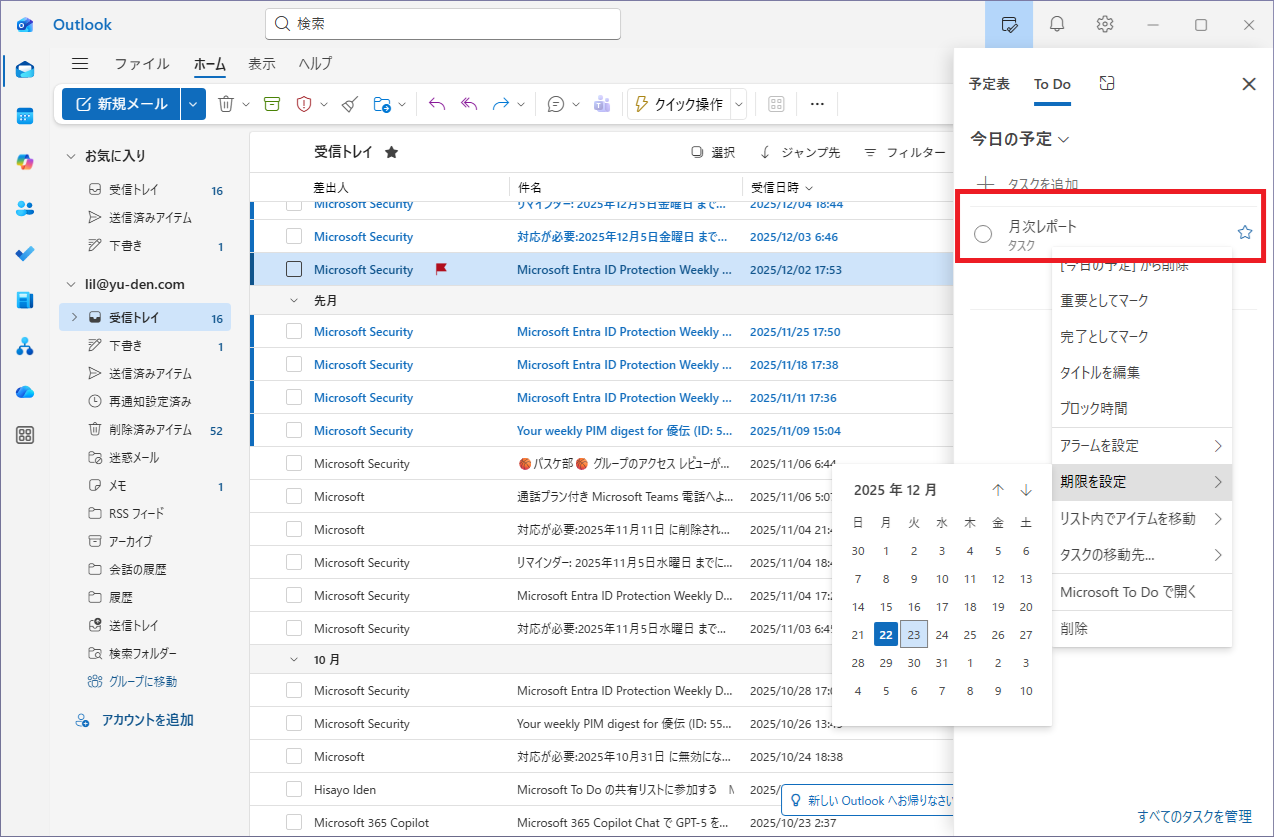The height and width of the screenshot is (837, 1274).
Task: Expand the 新規メール dropdown arrow
Action: coord(194,104)
